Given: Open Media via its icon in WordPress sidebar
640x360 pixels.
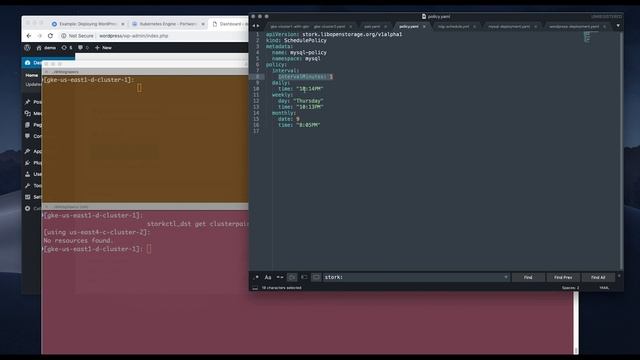Looking at the screenshot, I should coord(28,113).
